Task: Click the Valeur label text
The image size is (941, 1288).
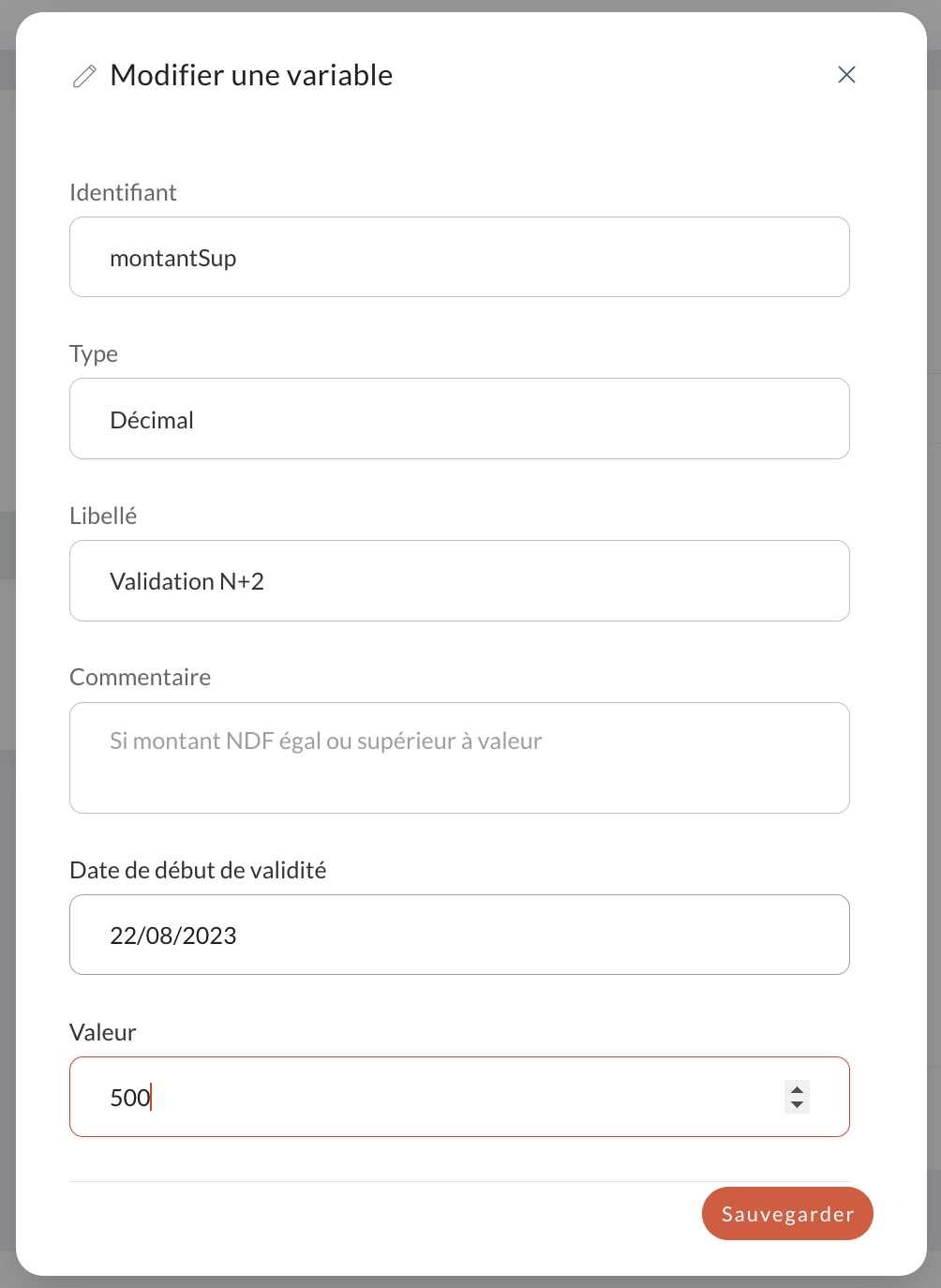Action: [x=103, y=1032]
